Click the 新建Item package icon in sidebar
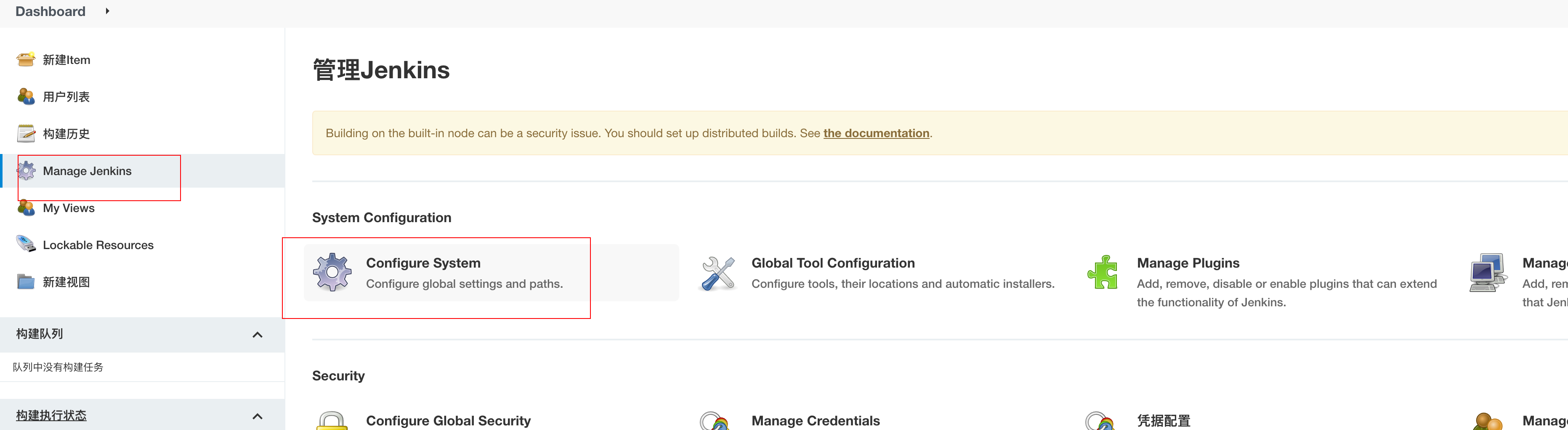This screenshot has width=1568, height=430. coord(26,59)
